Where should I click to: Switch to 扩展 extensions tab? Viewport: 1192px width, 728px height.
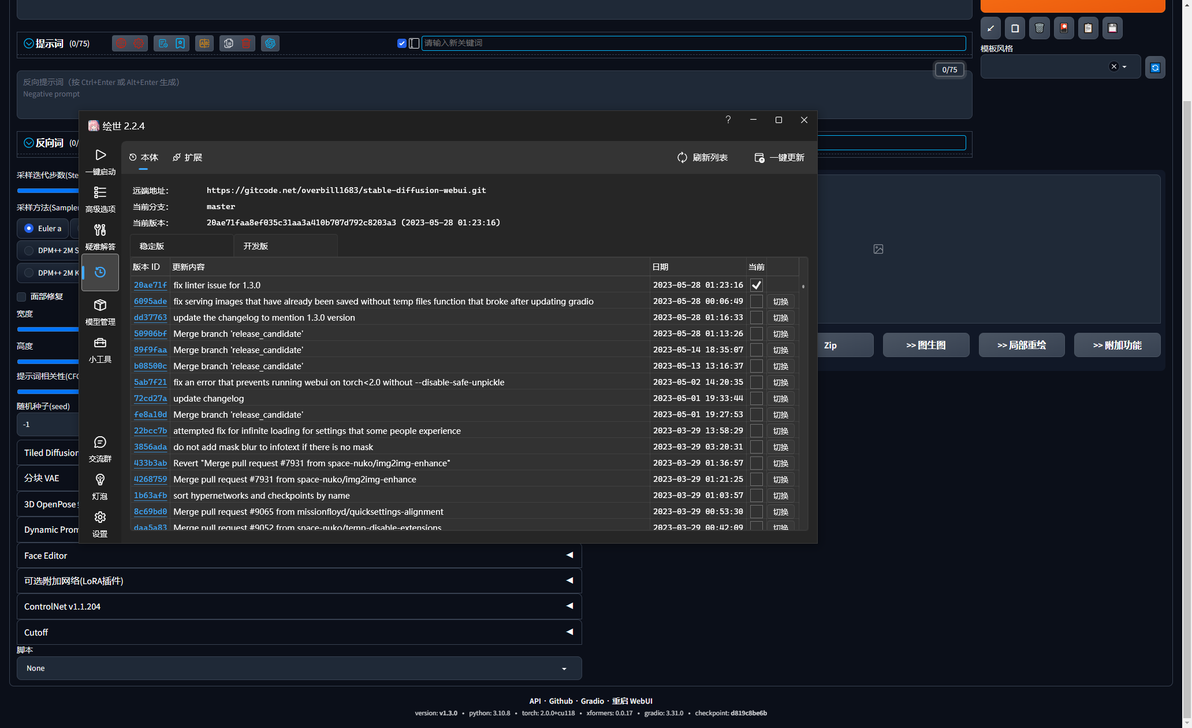tap(187, 157)
